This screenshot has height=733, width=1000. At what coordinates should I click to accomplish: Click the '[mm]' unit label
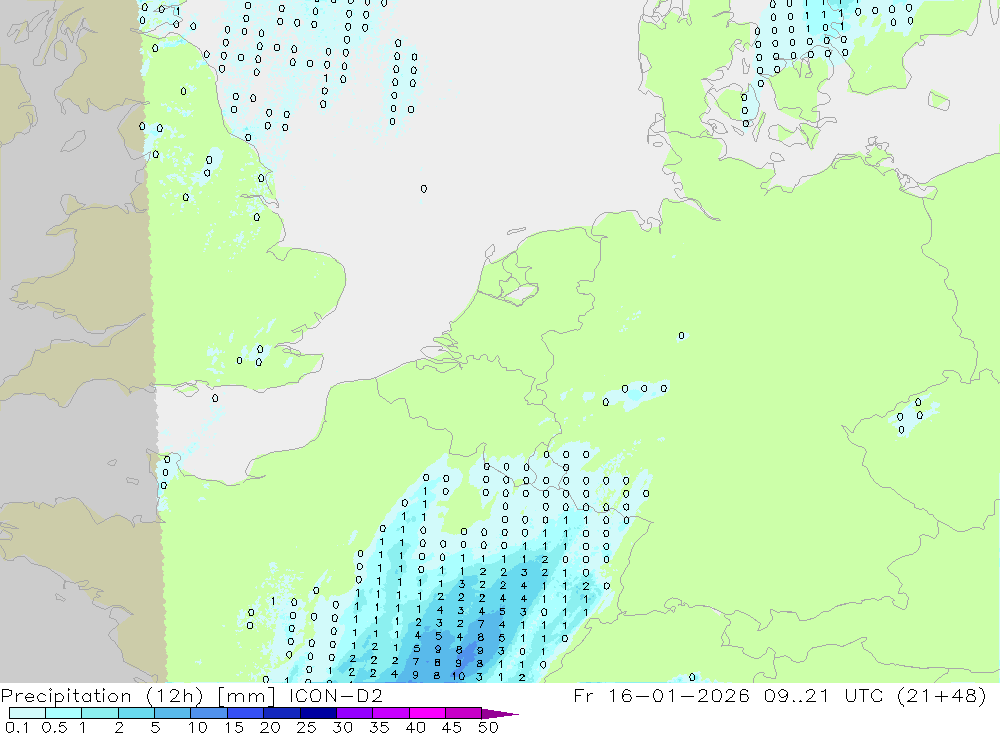pyautogui.click(x=246, y=695)
